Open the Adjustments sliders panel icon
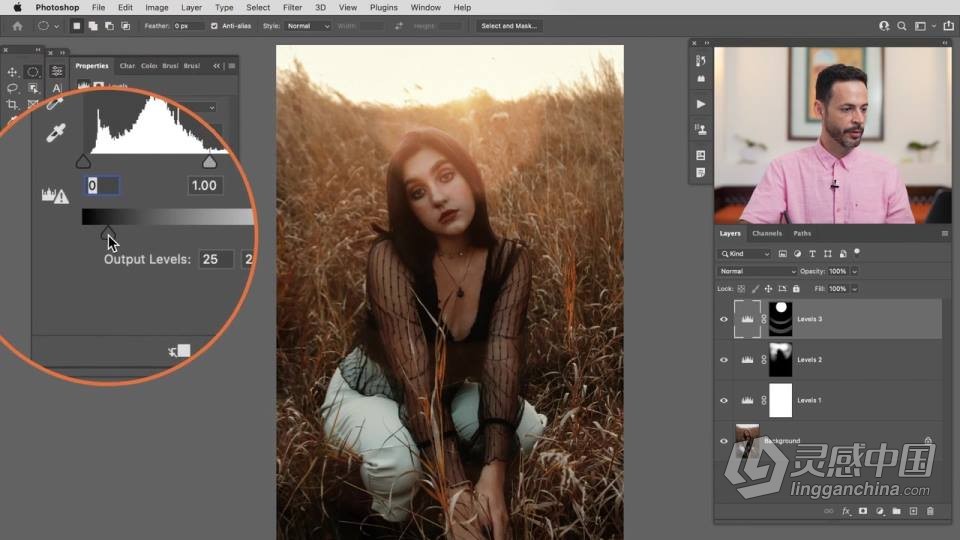The height and width of the screenshot is (540, 960). (x=57, y=71)
